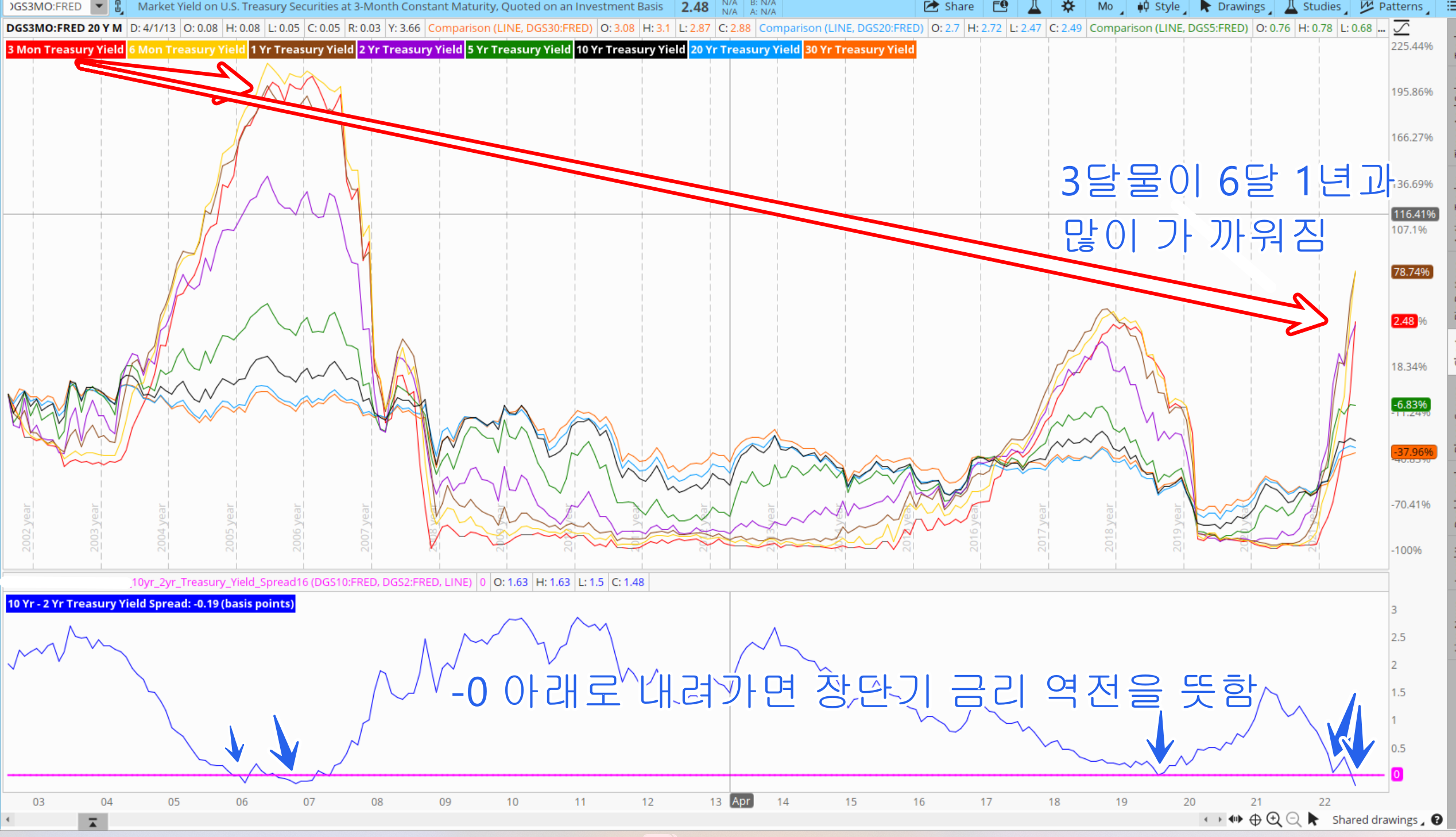The height and width of the screenshot is (837, 1456).
Task: Toggle the chain link symbol icon
Action: pyautogui.click(x=118, y=7)
